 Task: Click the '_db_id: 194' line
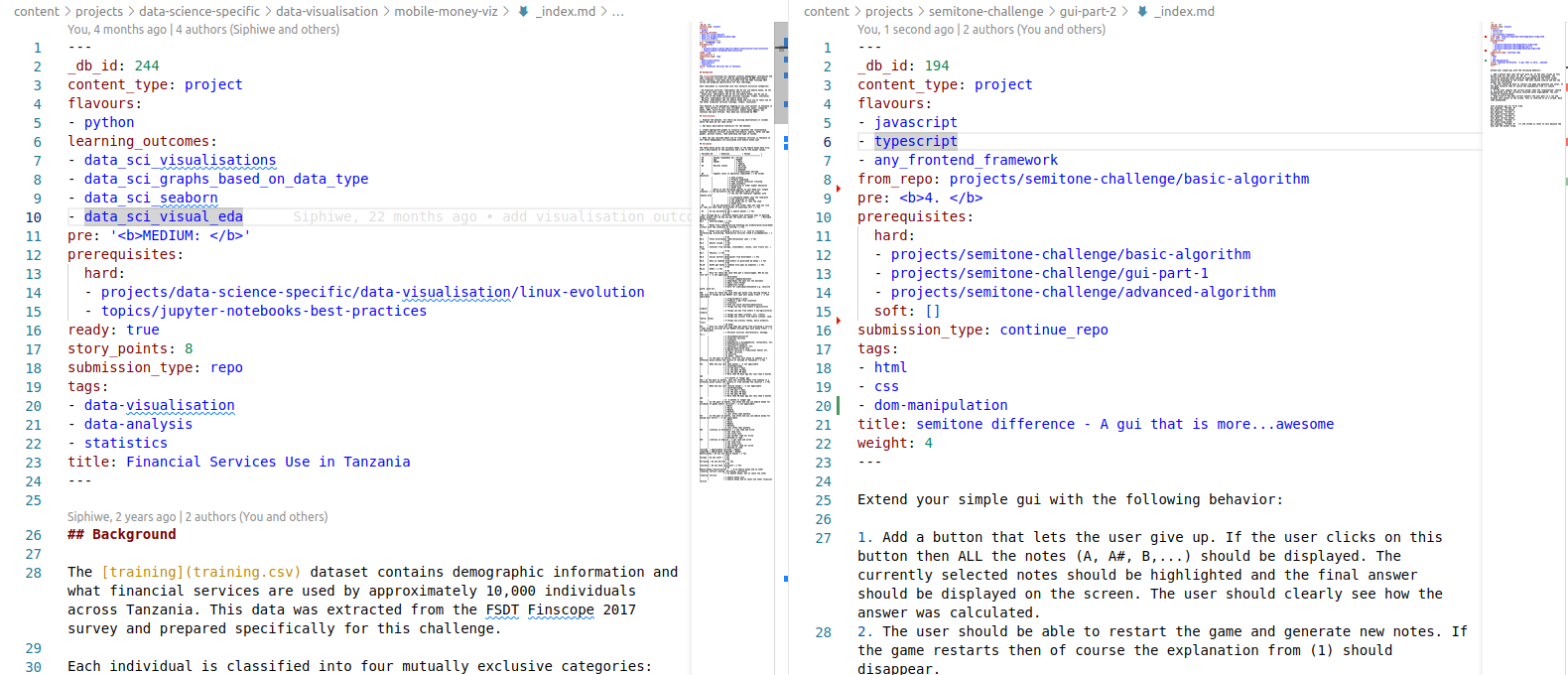903,66
